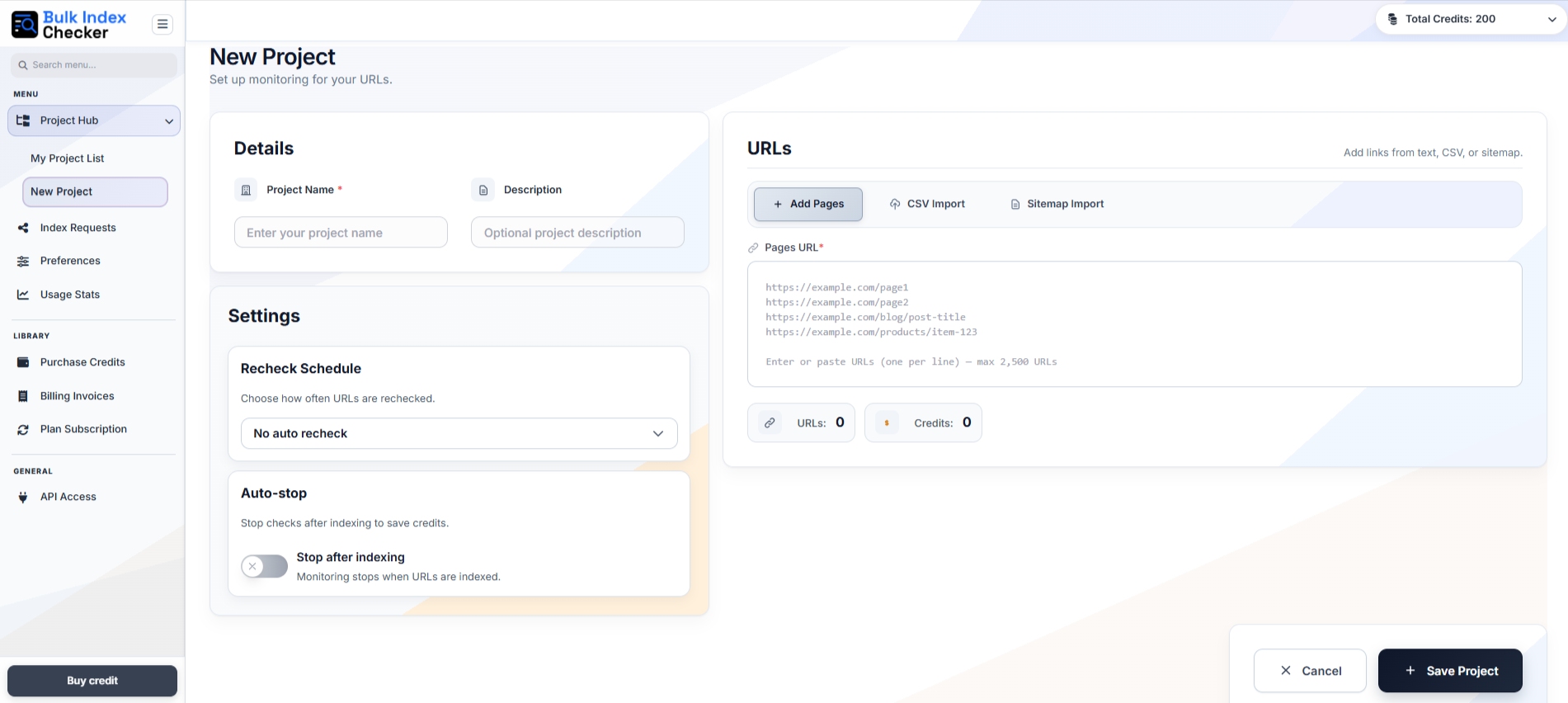Select New Project in sidebar
Viewport: 1568px width, 703px height.
coord(95,191)
